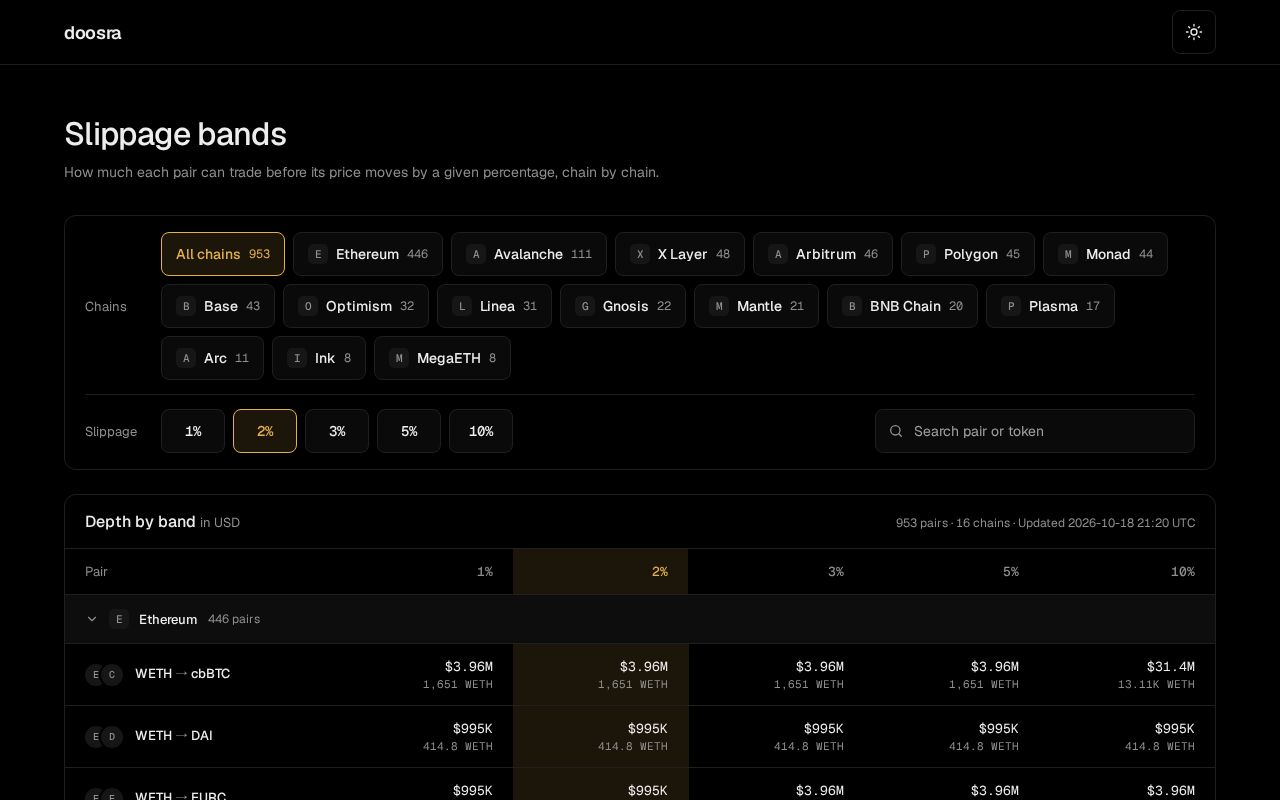Open the WETH → DAI pair row
Screen dimensions: 1280x800
click(x=640, y=737)
